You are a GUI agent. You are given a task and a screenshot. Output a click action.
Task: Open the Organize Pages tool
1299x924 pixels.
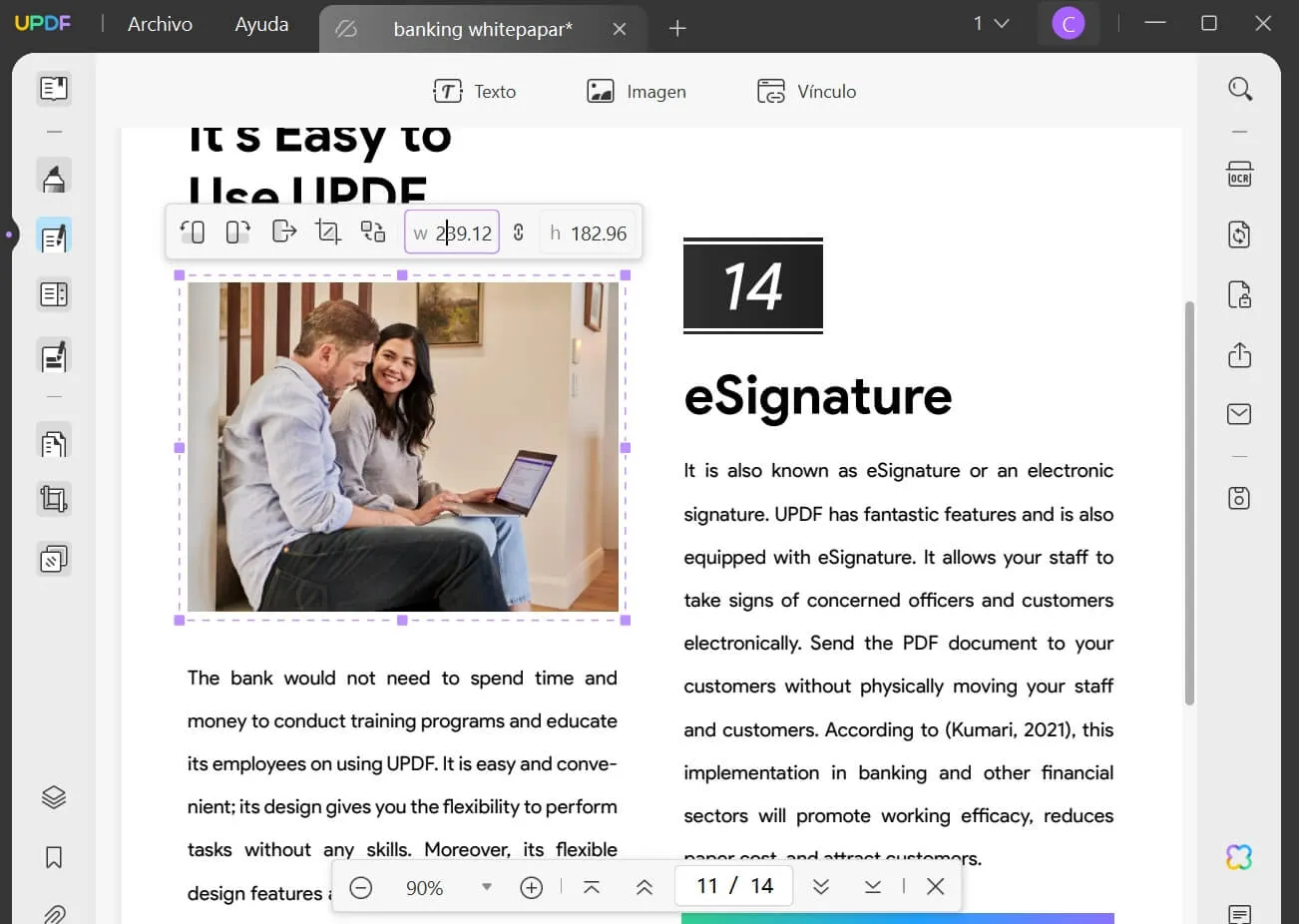click(54, 442)
